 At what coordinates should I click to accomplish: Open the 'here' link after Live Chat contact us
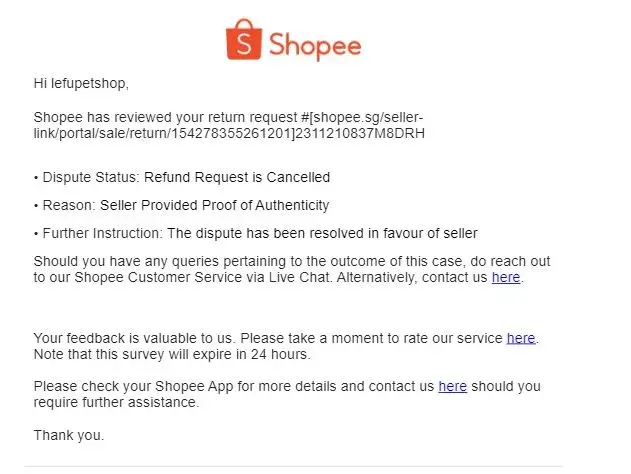(506, 277)
